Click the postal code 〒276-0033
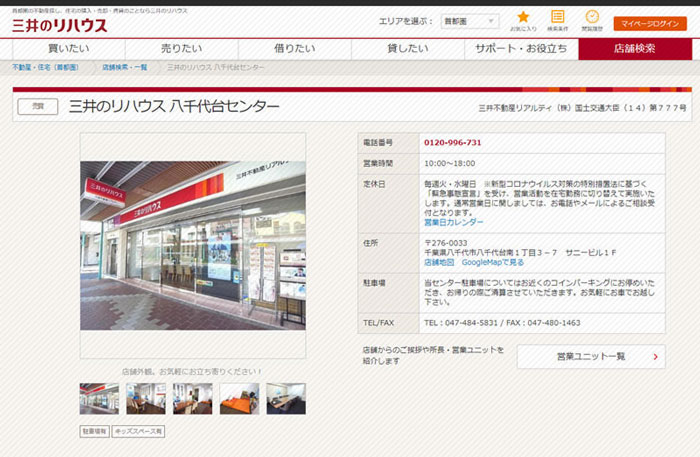This screenshot has height=457, width=700. click(x=446, y=243)
